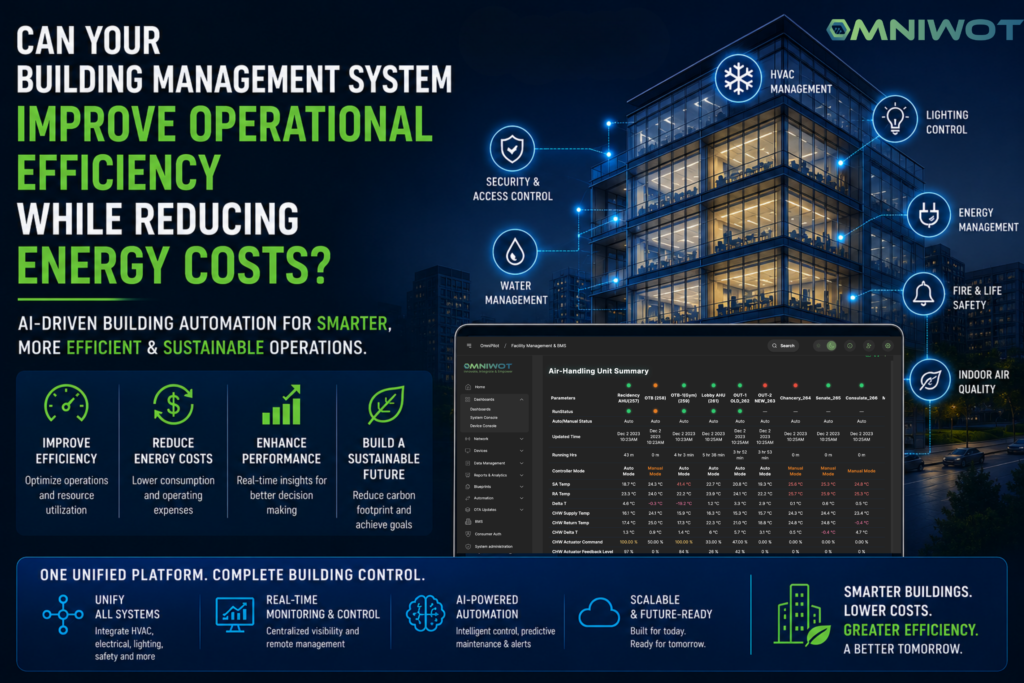
Task: Click the dashboard info circle icon
Action: (850, 345)
